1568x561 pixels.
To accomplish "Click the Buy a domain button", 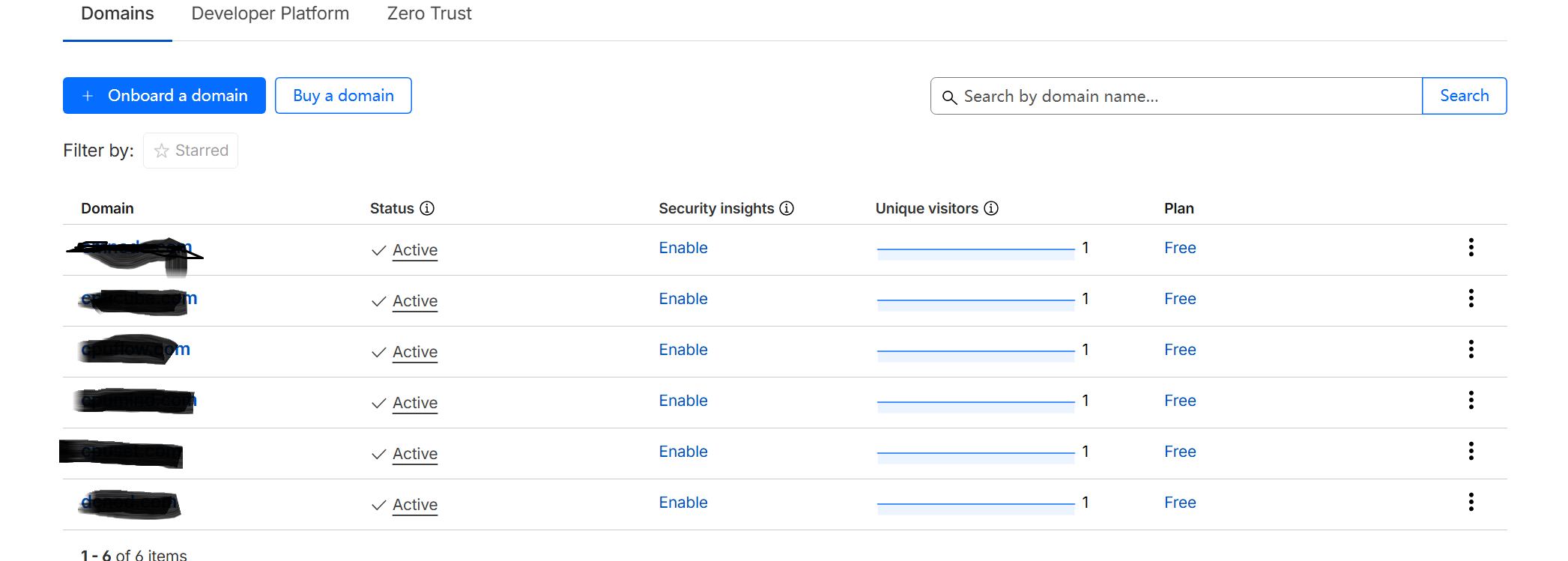I will (x=343, y=96).
